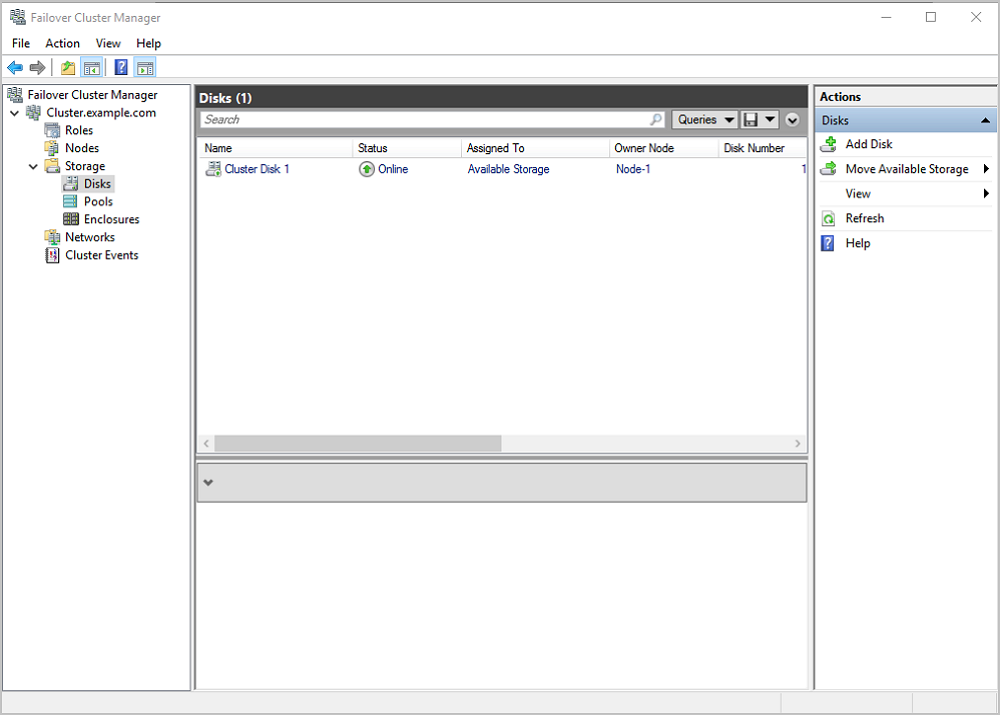Viewport: 1000px width, 715px height.
Task: Collapse the Storage tree node
Action: (33, 166)
